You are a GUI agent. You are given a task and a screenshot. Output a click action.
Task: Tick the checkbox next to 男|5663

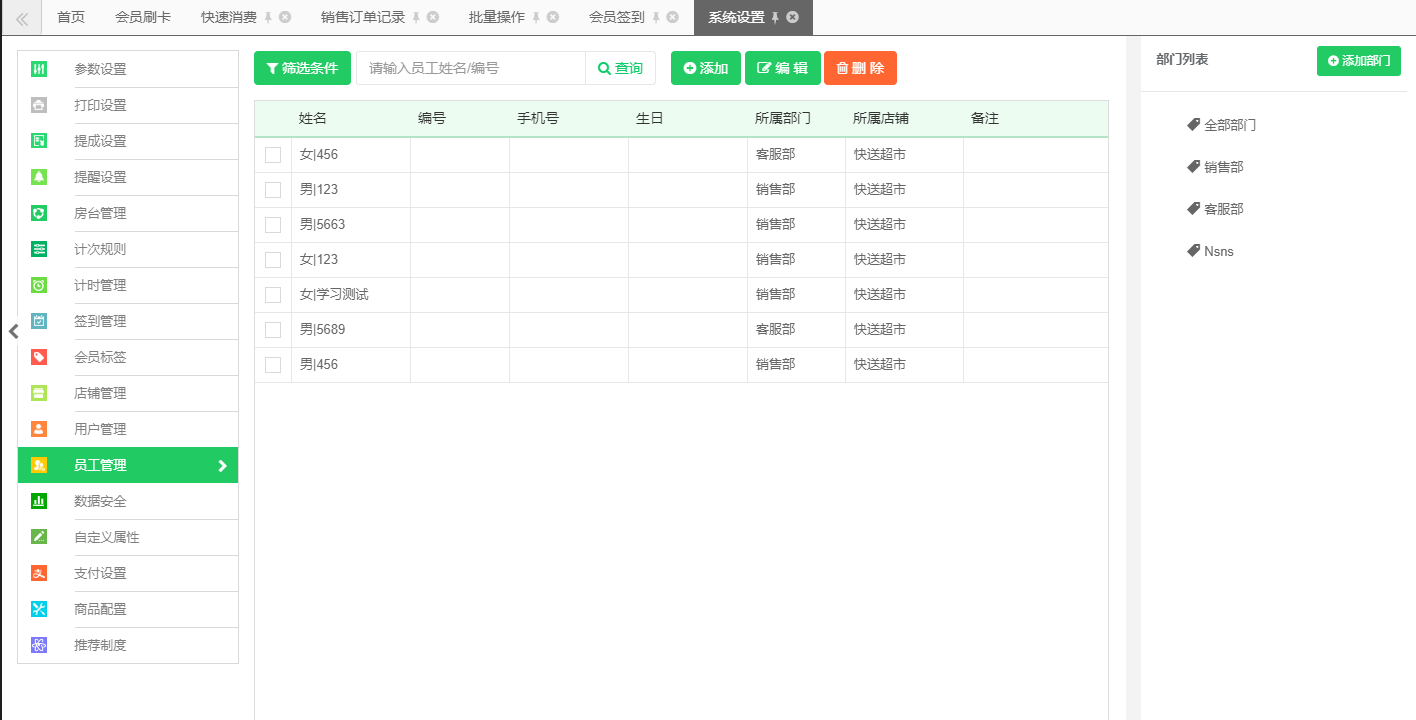273,225
